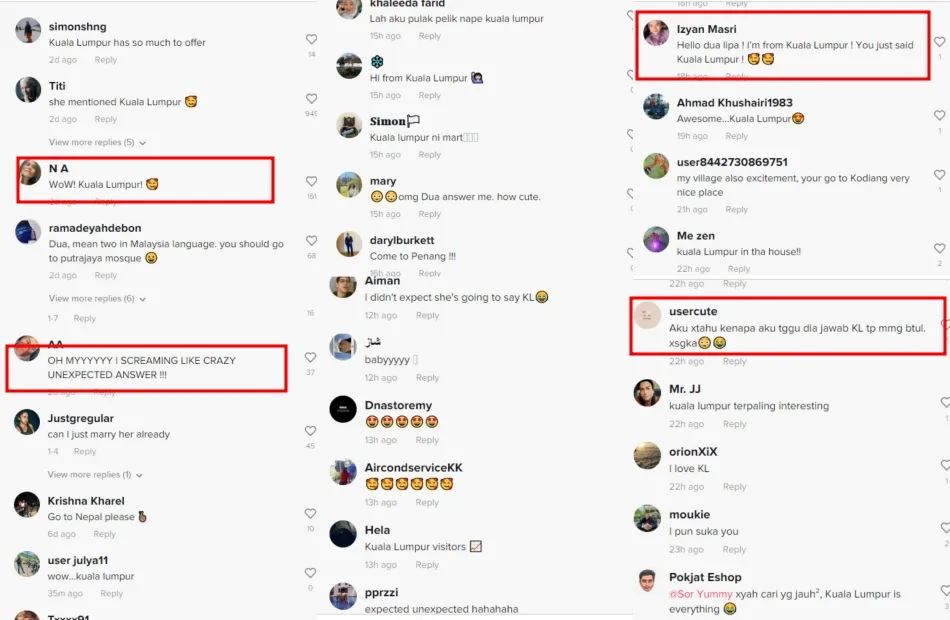This screenshot has width=950, height=620.
Task: Like simonshng's comment with the heart
Action: (311, 39)
